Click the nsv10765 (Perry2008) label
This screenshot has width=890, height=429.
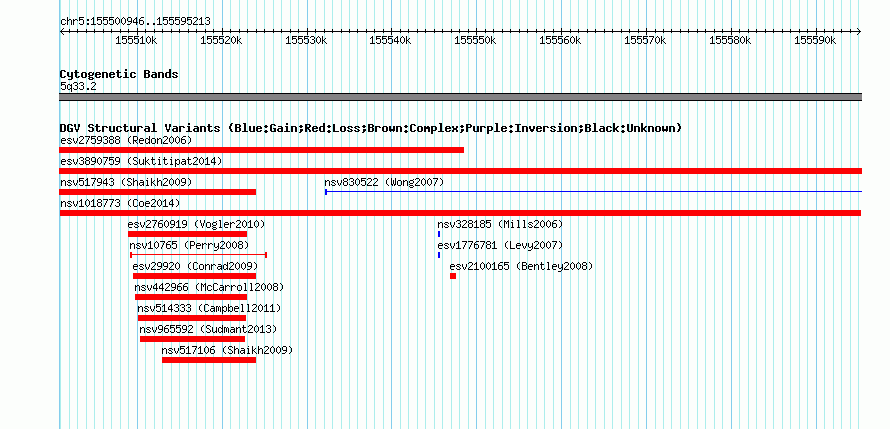click(x=189, y=245)
